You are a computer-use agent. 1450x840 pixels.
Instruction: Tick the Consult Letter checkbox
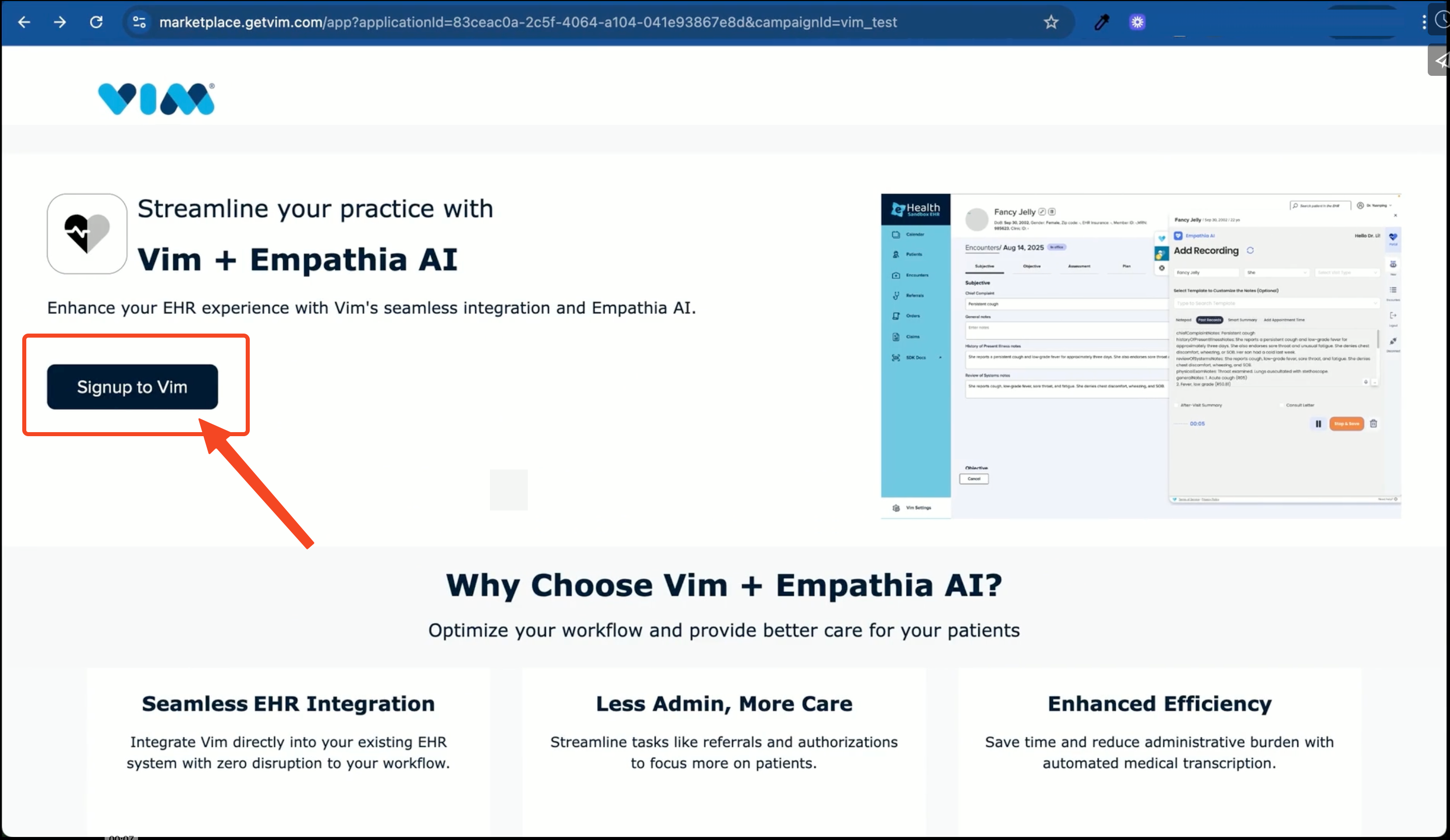(1282, 405)
